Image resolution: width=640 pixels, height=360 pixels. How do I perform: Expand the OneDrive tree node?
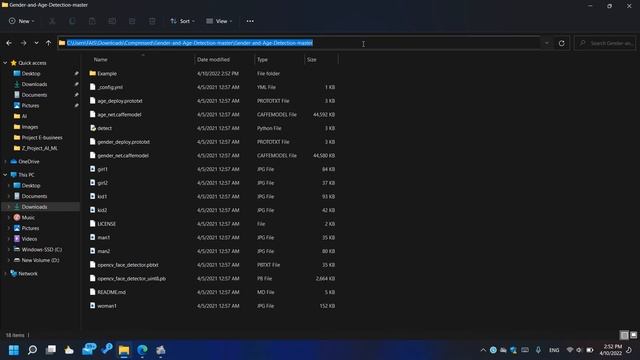point(5,162)
